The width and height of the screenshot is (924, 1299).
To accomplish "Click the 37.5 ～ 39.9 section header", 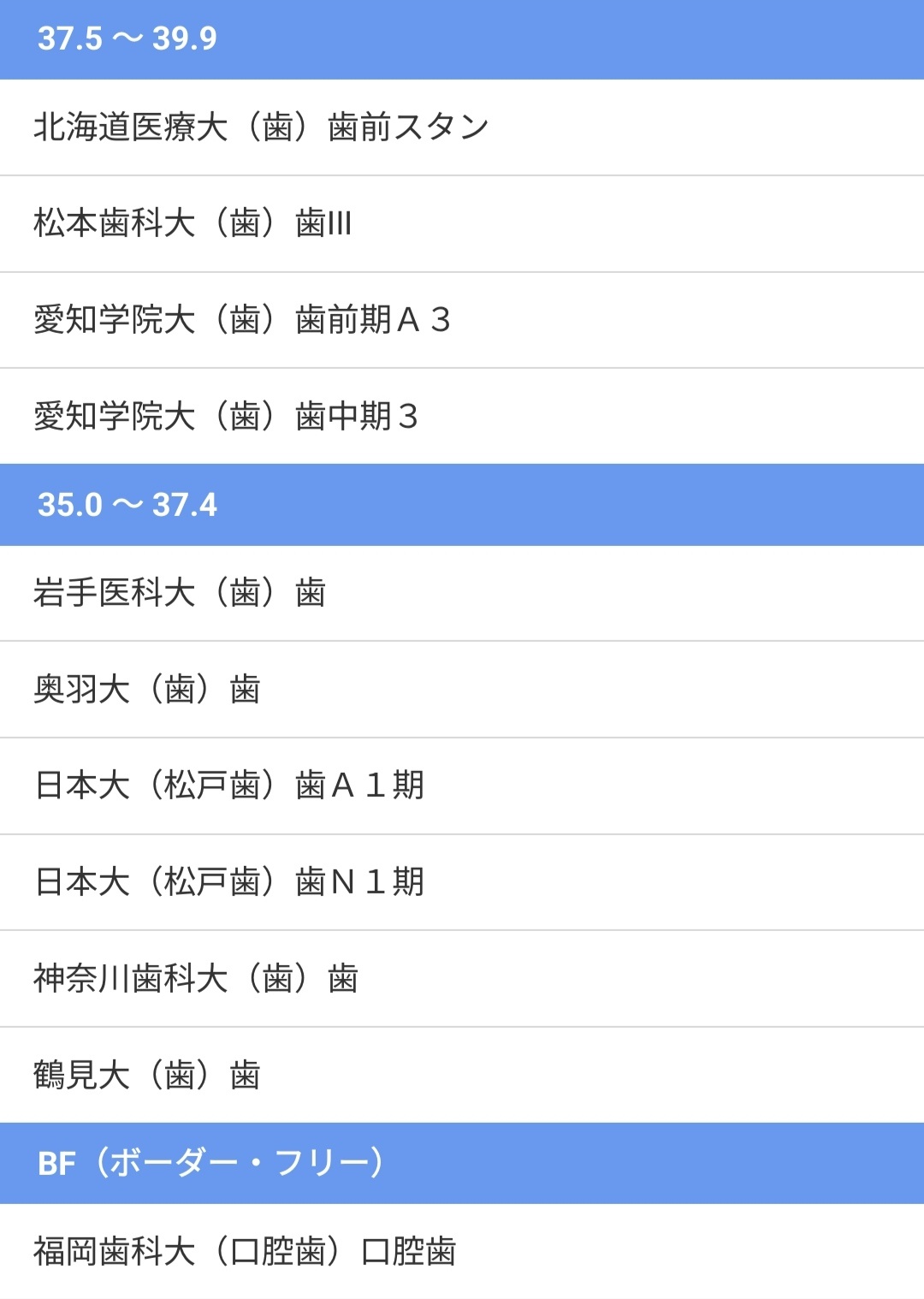I will [x=127, y=39].
